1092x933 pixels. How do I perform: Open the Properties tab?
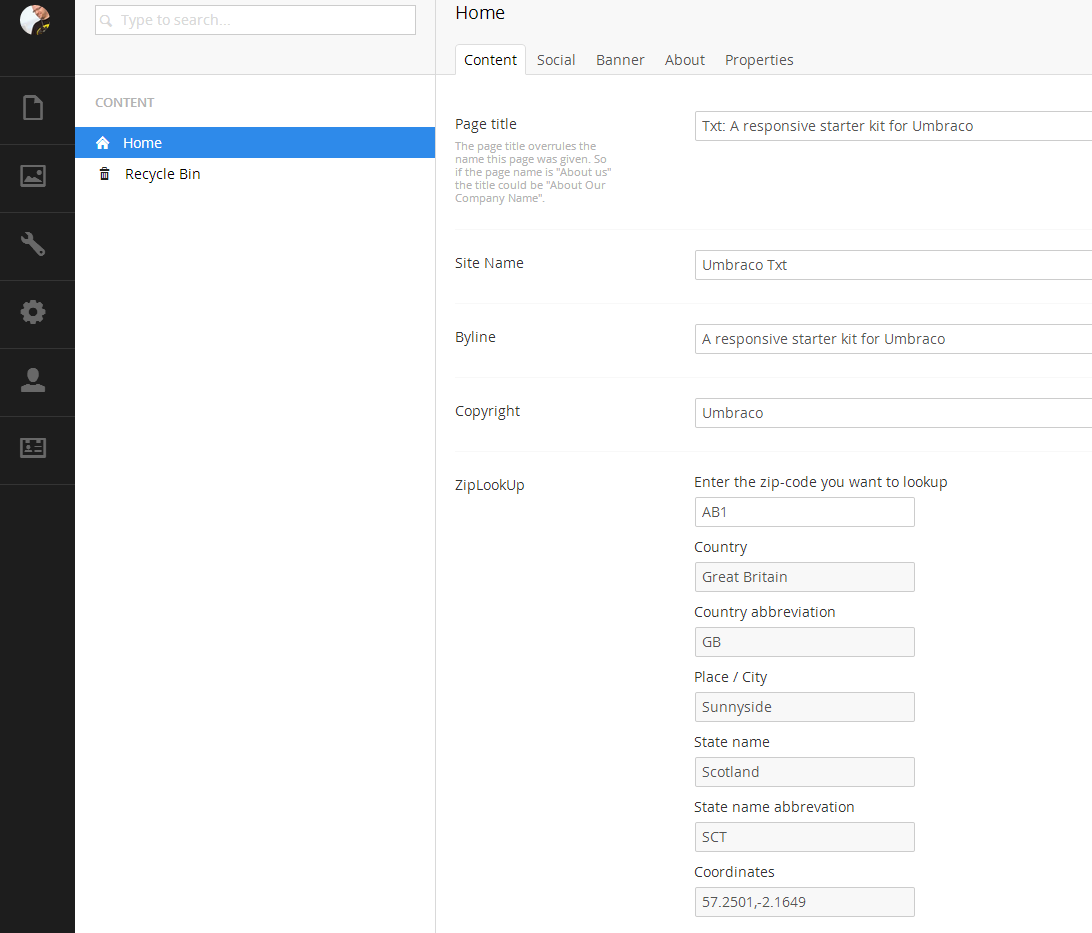[x=759, y=60]
